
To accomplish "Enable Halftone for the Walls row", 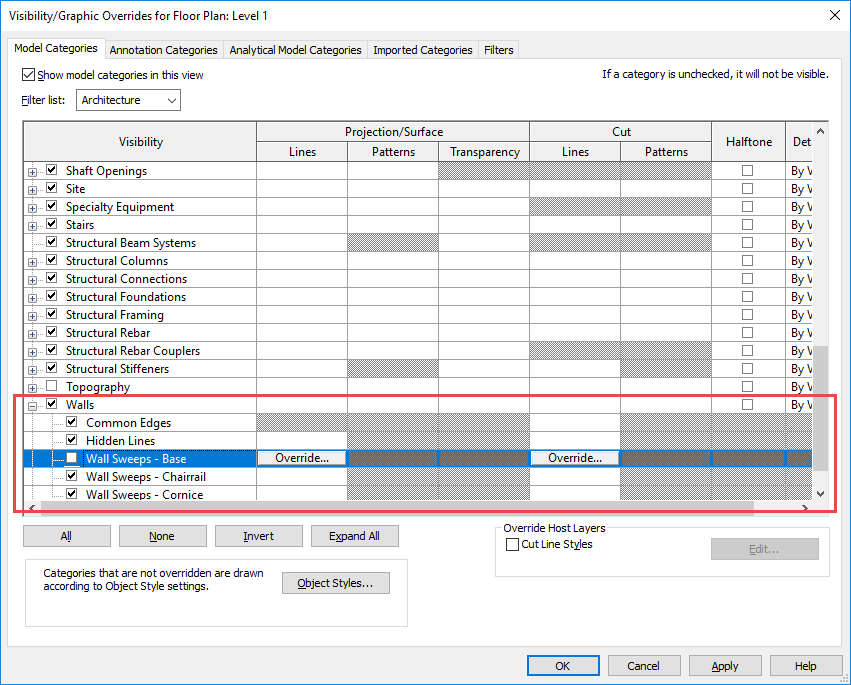I will [747, 404].
